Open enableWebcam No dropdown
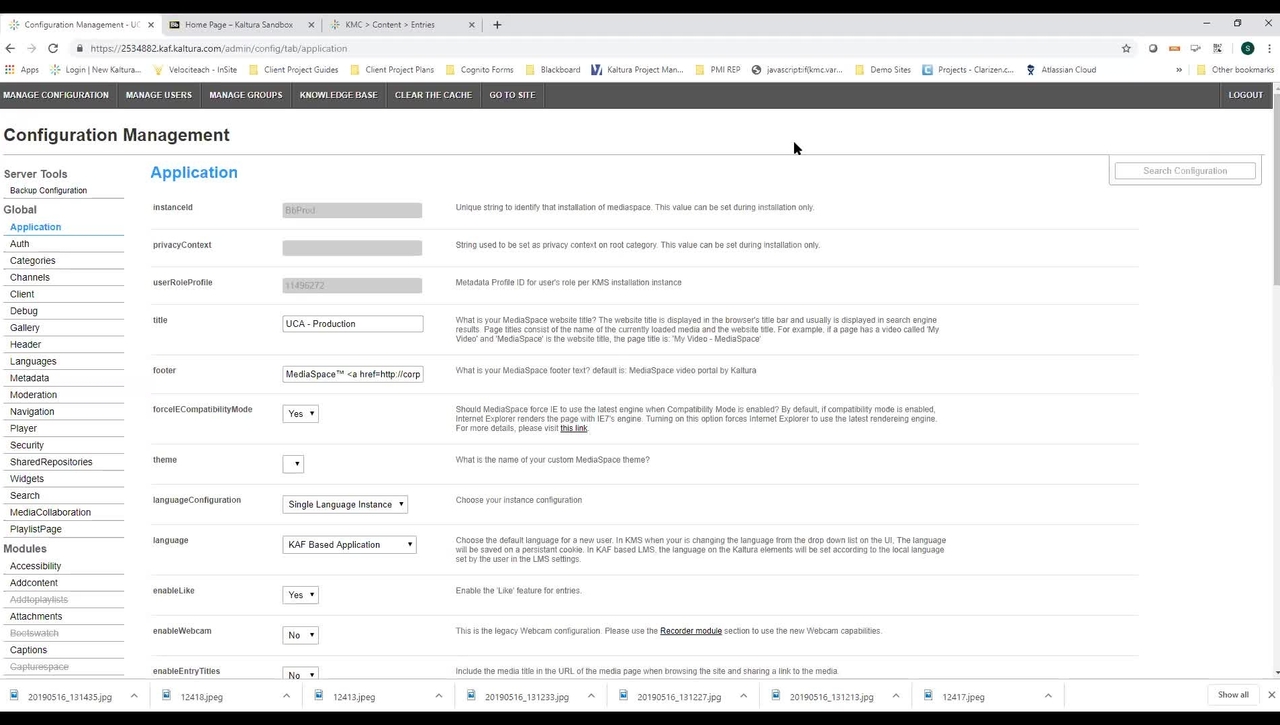 pyautogui.click(x=300, y=635)
